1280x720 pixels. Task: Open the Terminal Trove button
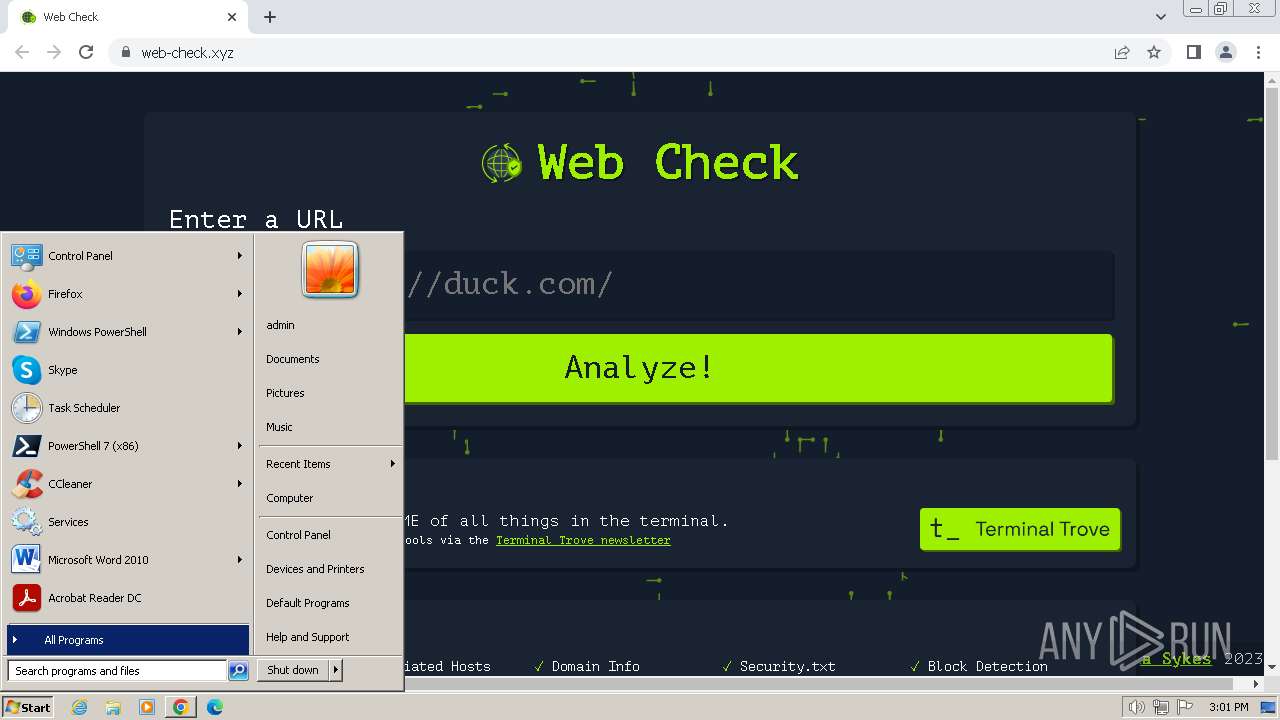coord(1019,529)
